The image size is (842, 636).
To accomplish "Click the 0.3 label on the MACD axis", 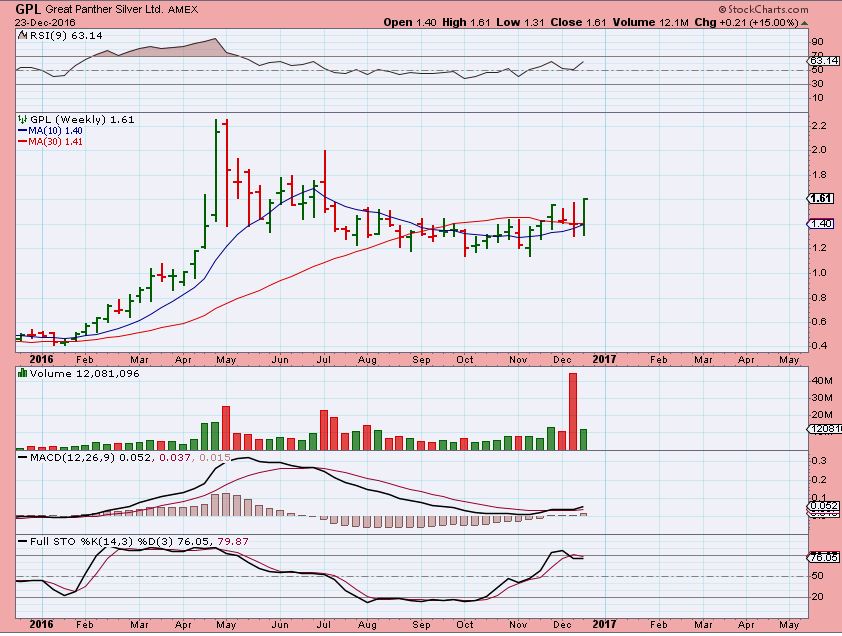I will [x=819, y=461].
